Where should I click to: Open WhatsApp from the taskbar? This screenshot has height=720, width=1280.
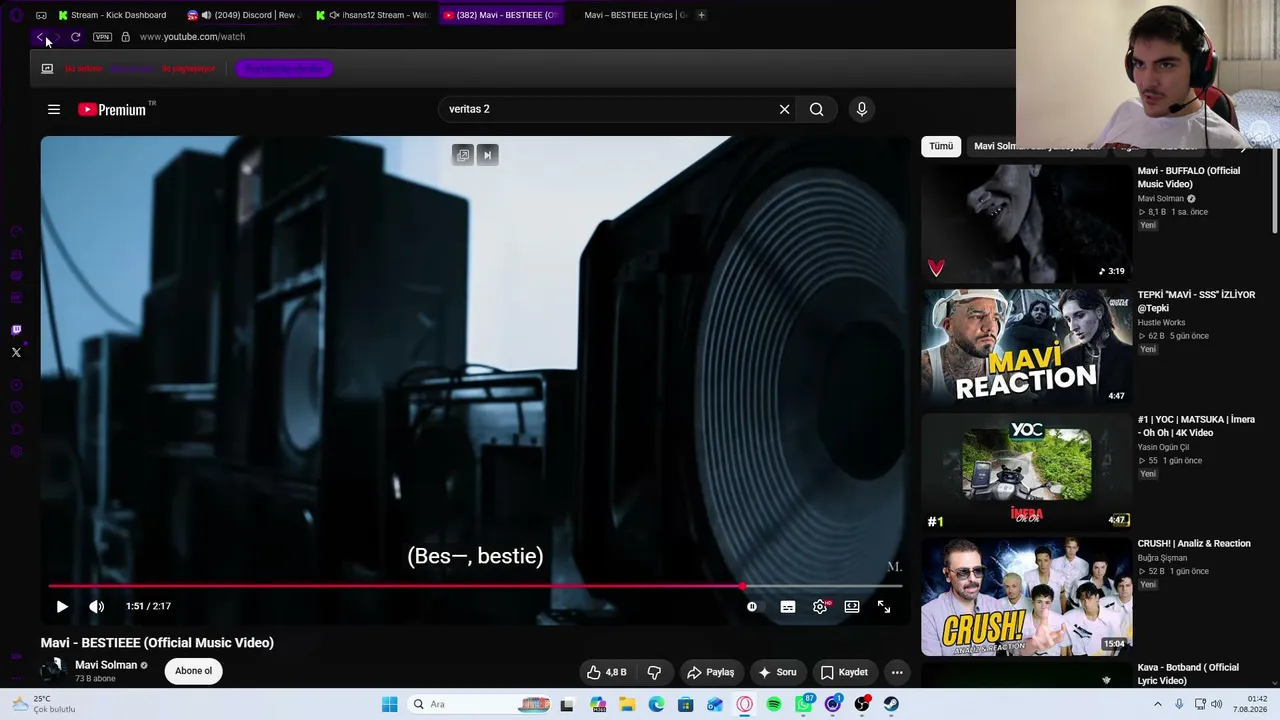[804, 704]
